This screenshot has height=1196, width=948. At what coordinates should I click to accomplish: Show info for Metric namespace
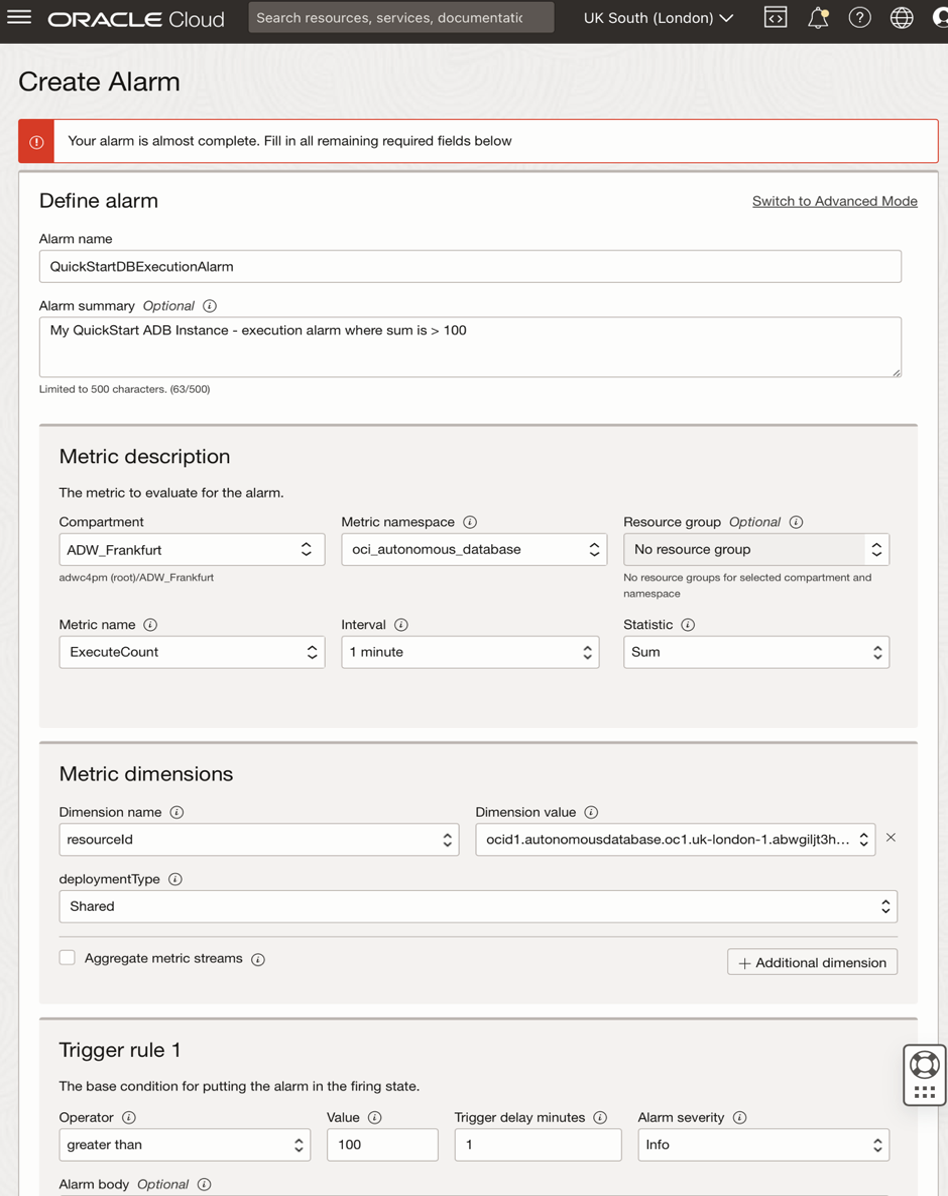[470, 522]
